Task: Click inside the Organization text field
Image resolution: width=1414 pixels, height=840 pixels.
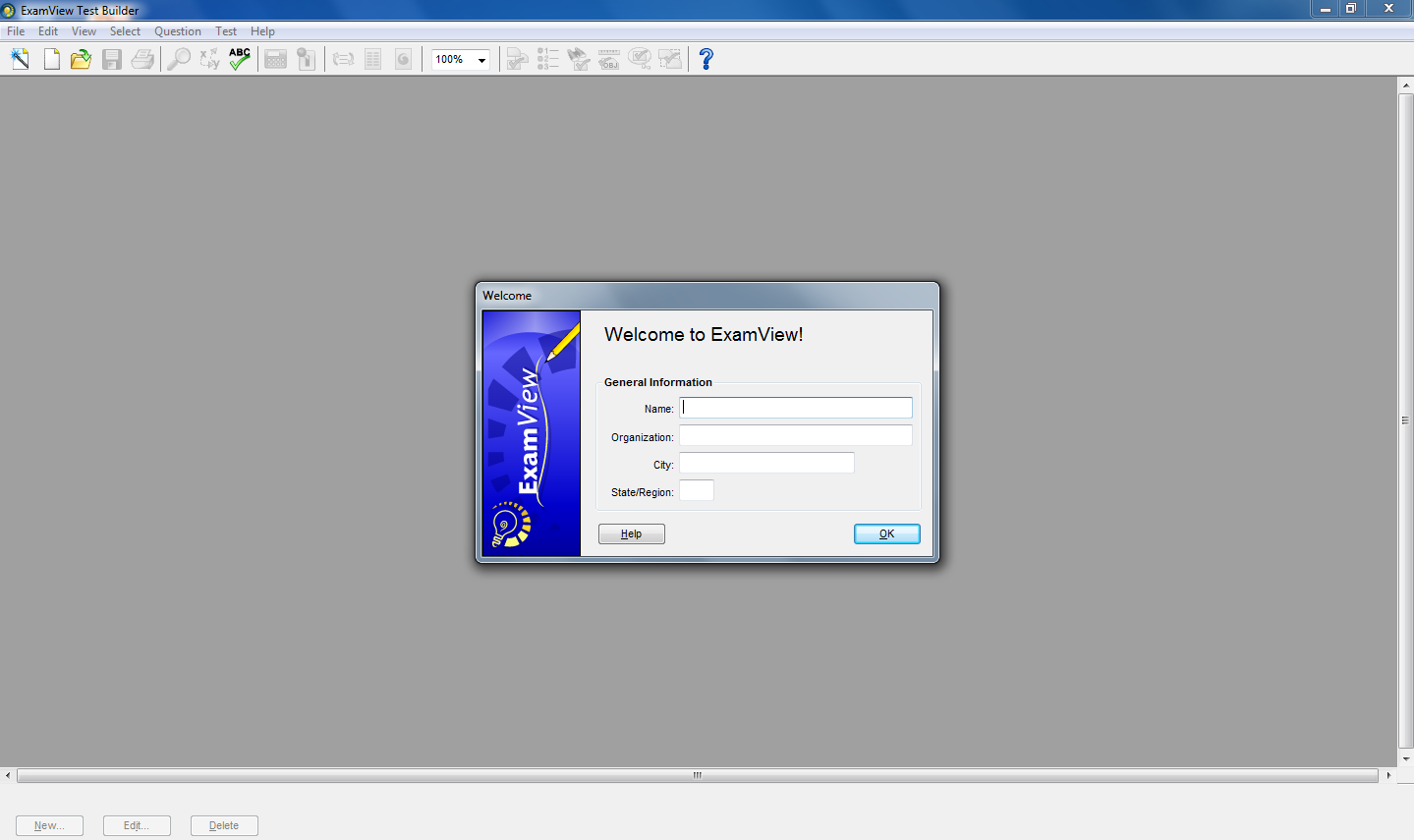Action: [795, 434]
